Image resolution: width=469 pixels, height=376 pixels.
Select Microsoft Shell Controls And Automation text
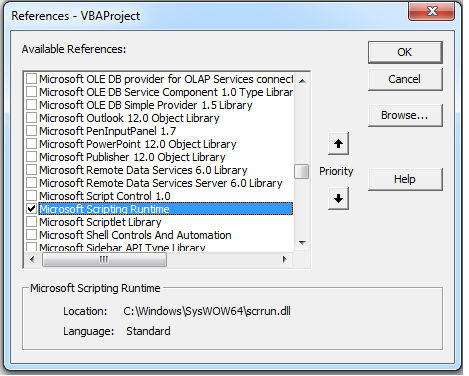[135, 235]
